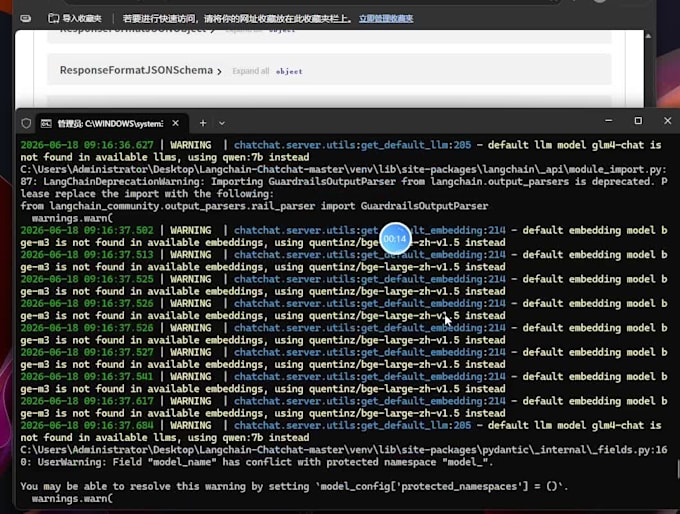Click the blue 00:14 timer bubble
This screenshot has width=680, height=514.
click(395, 239)
